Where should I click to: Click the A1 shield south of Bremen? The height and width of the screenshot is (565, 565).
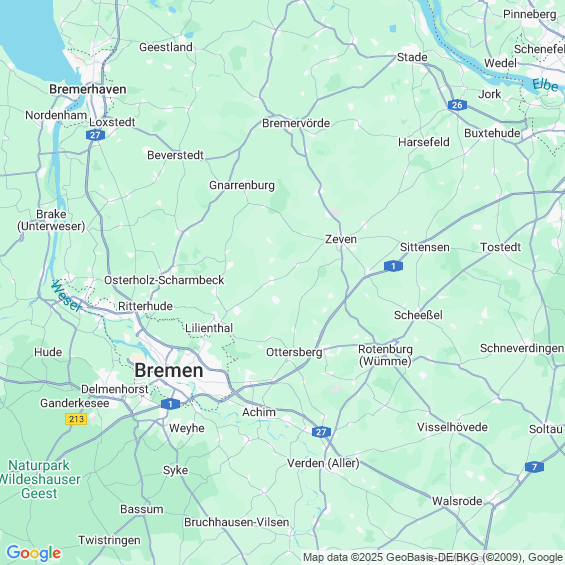(170, 404)
